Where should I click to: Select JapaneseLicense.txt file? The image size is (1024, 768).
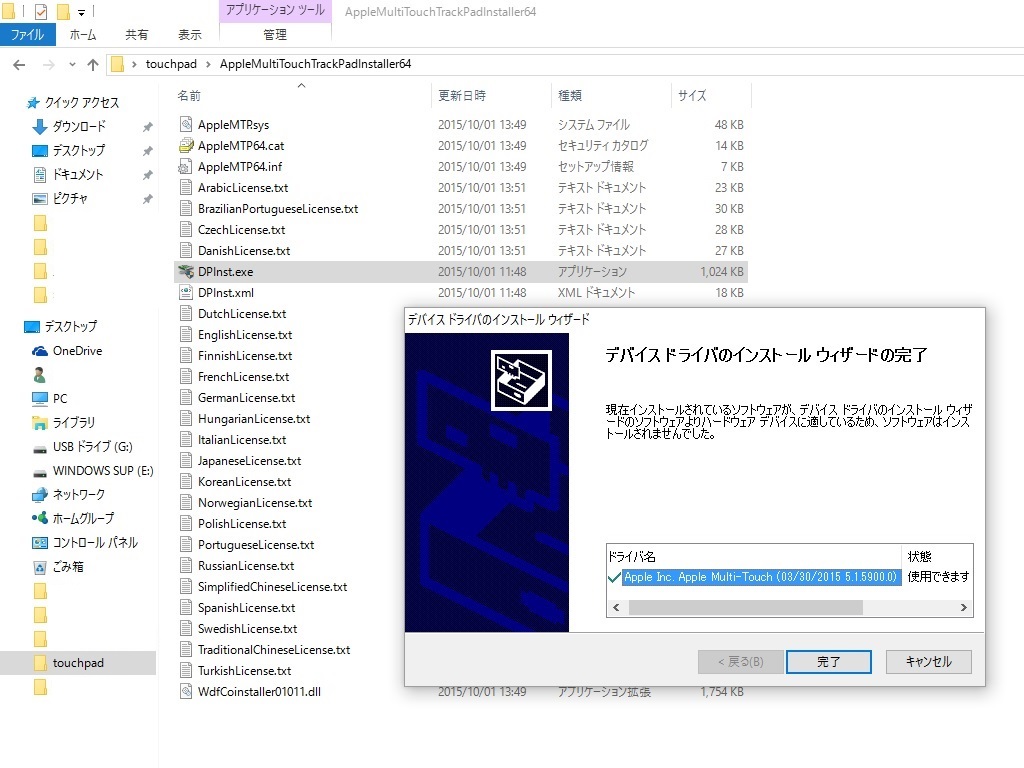click(249, 461)
